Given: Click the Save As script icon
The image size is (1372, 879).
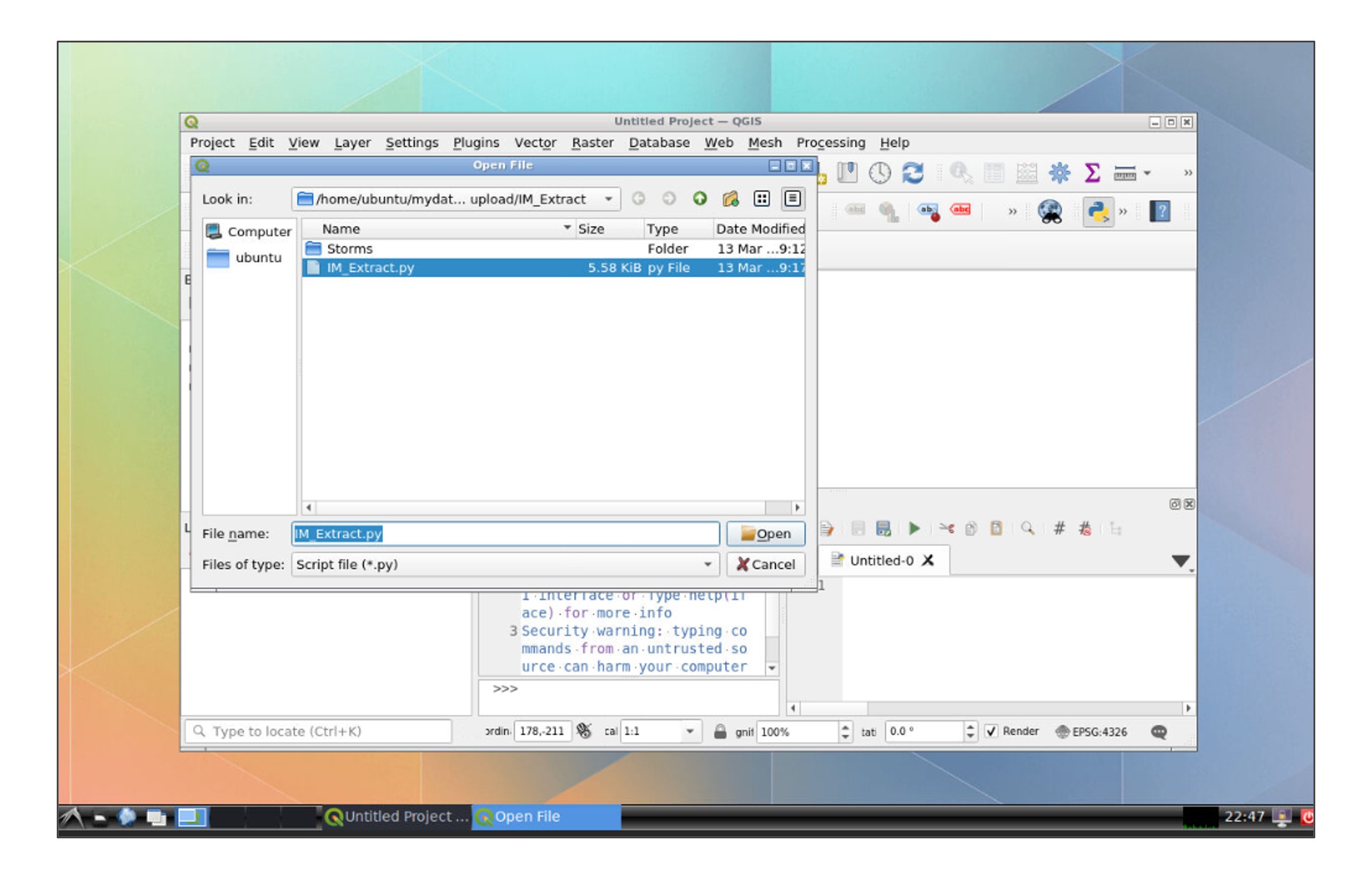Looking at the screenshot, I should [883, 528].
